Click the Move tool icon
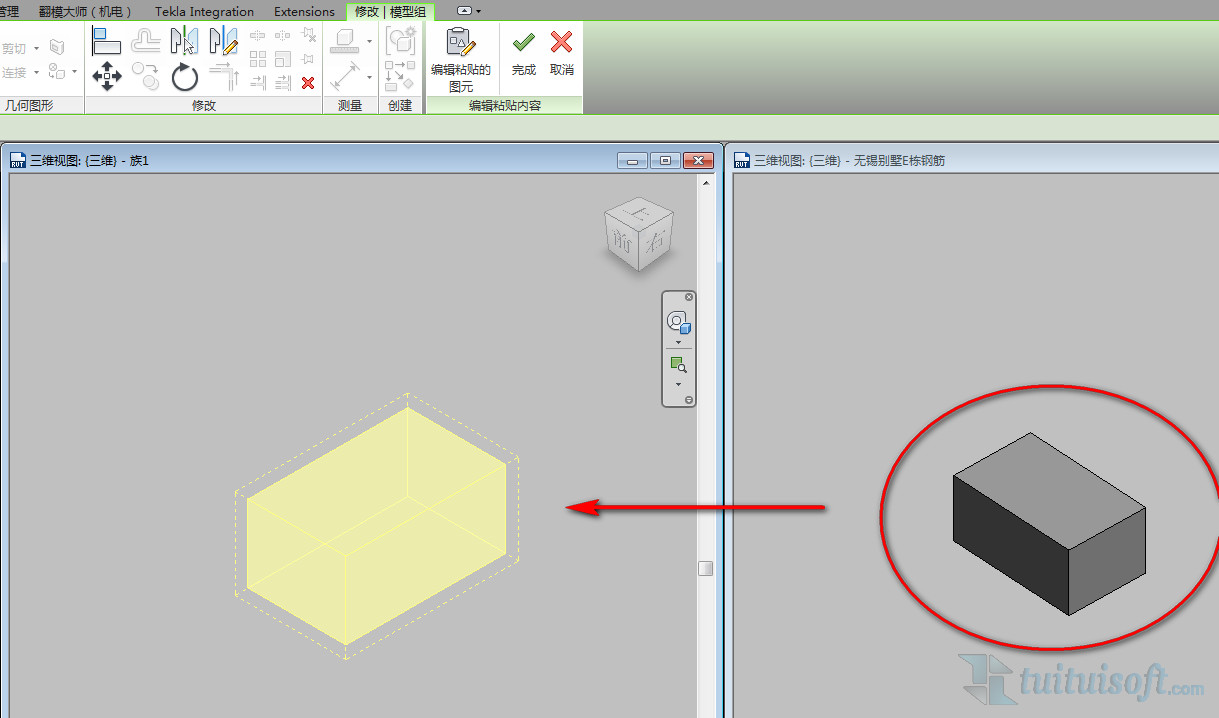This screenshot has width=1219, height=718. click(x=107, y=76)
